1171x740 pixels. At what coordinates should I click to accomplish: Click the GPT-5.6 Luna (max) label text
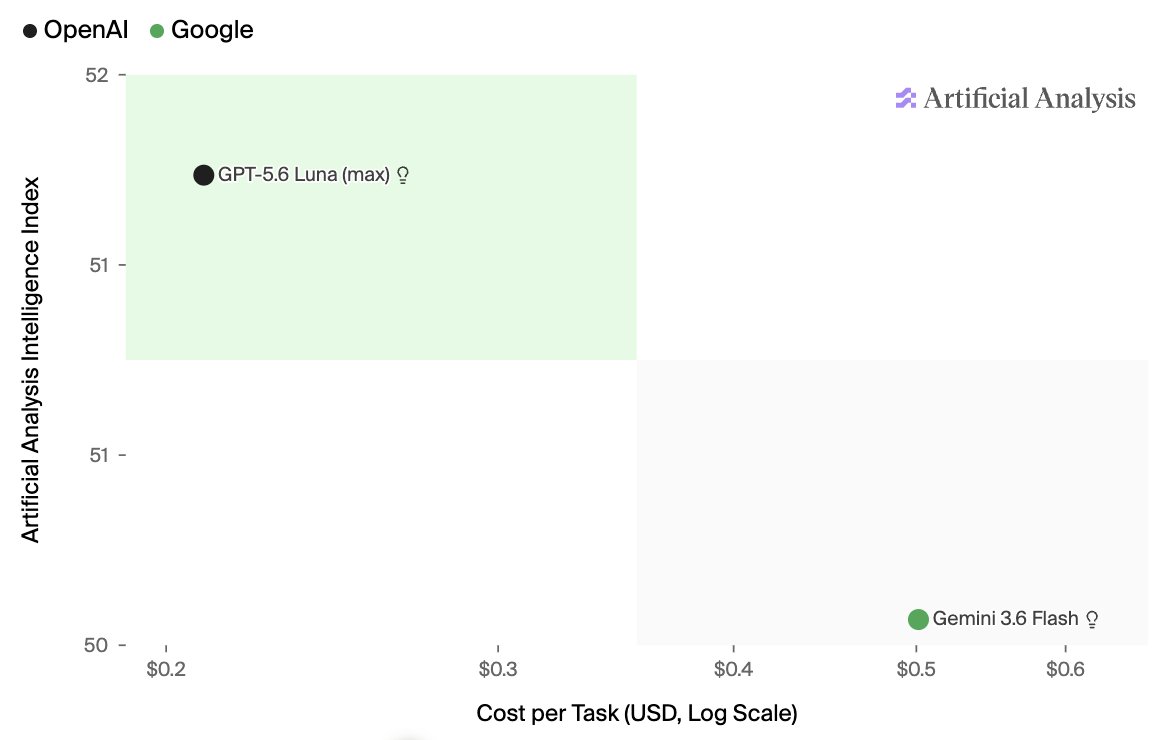304,175
